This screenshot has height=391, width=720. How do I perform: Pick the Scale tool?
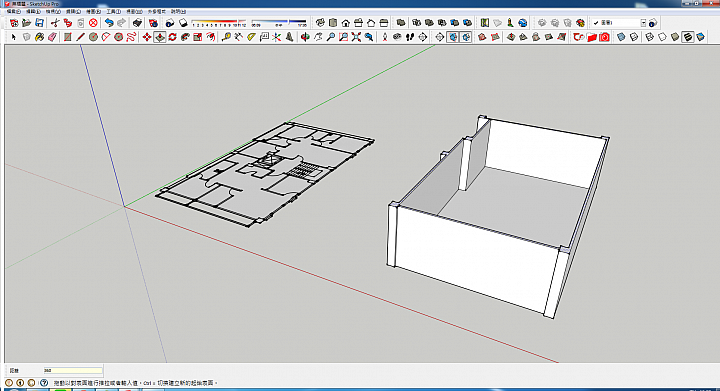coord(198,37)
